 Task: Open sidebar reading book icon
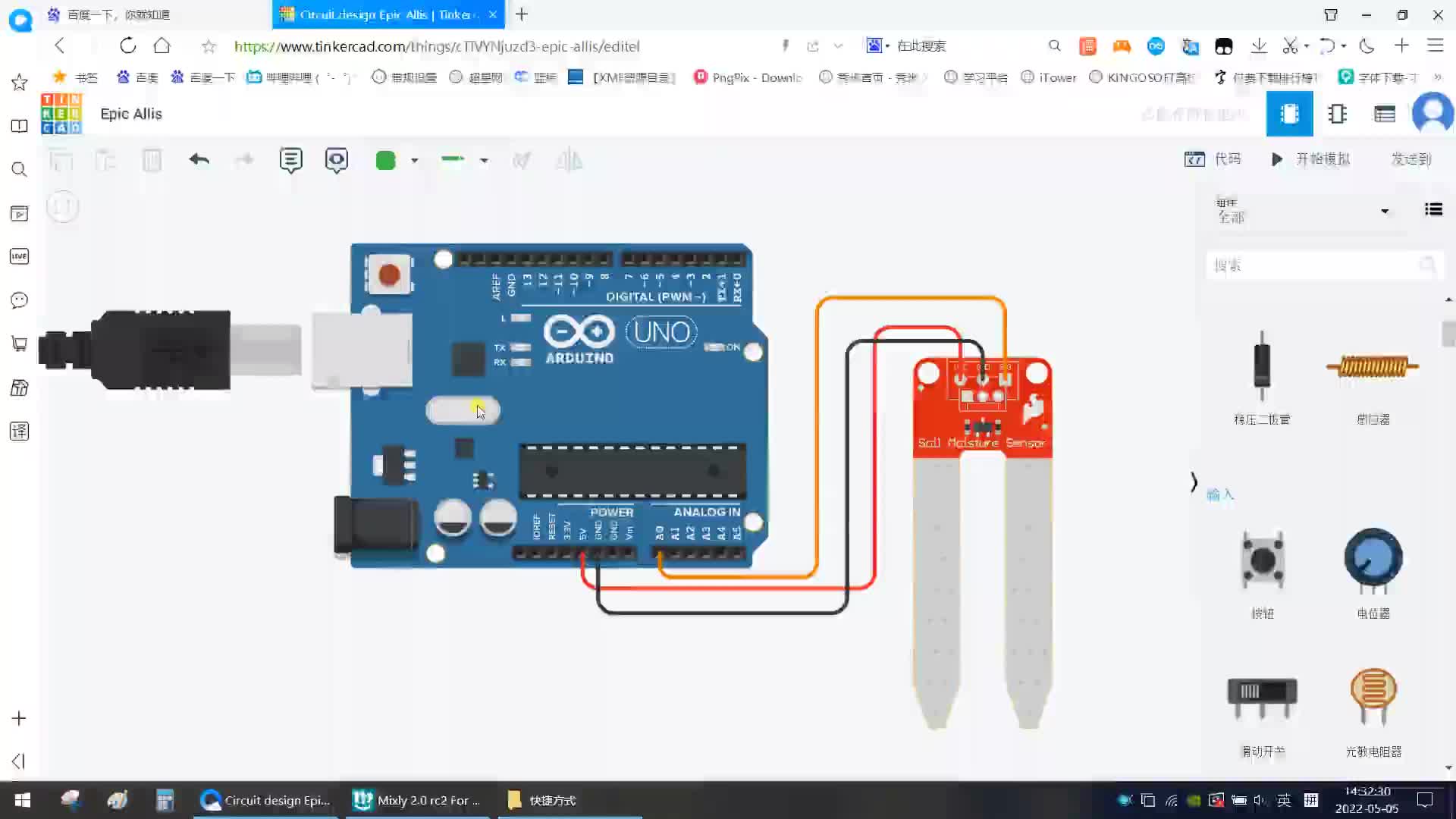pos(20,126)
